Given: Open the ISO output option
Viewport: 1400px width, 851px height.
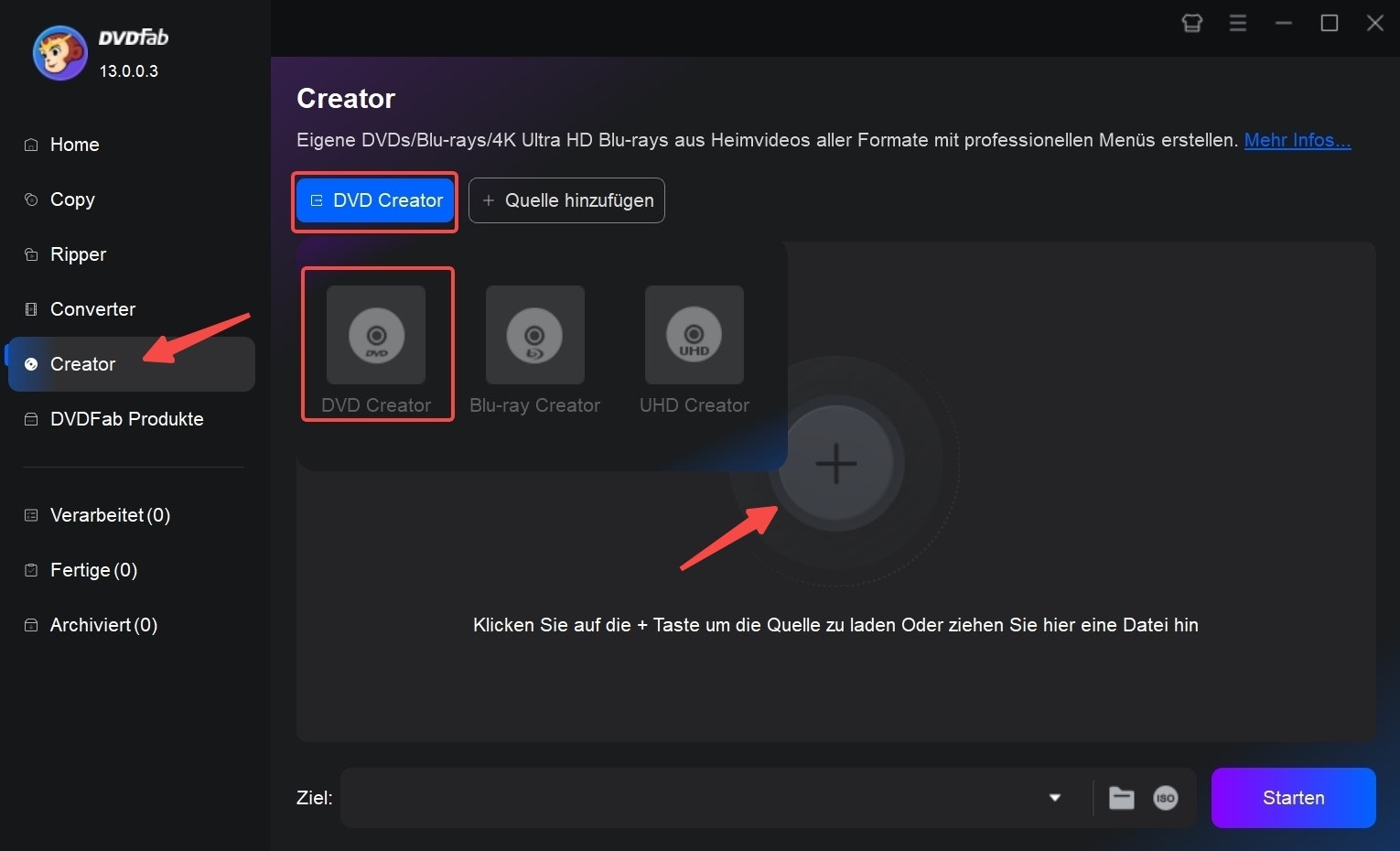Looking at the screenshot, I should tap(1166, 798).
